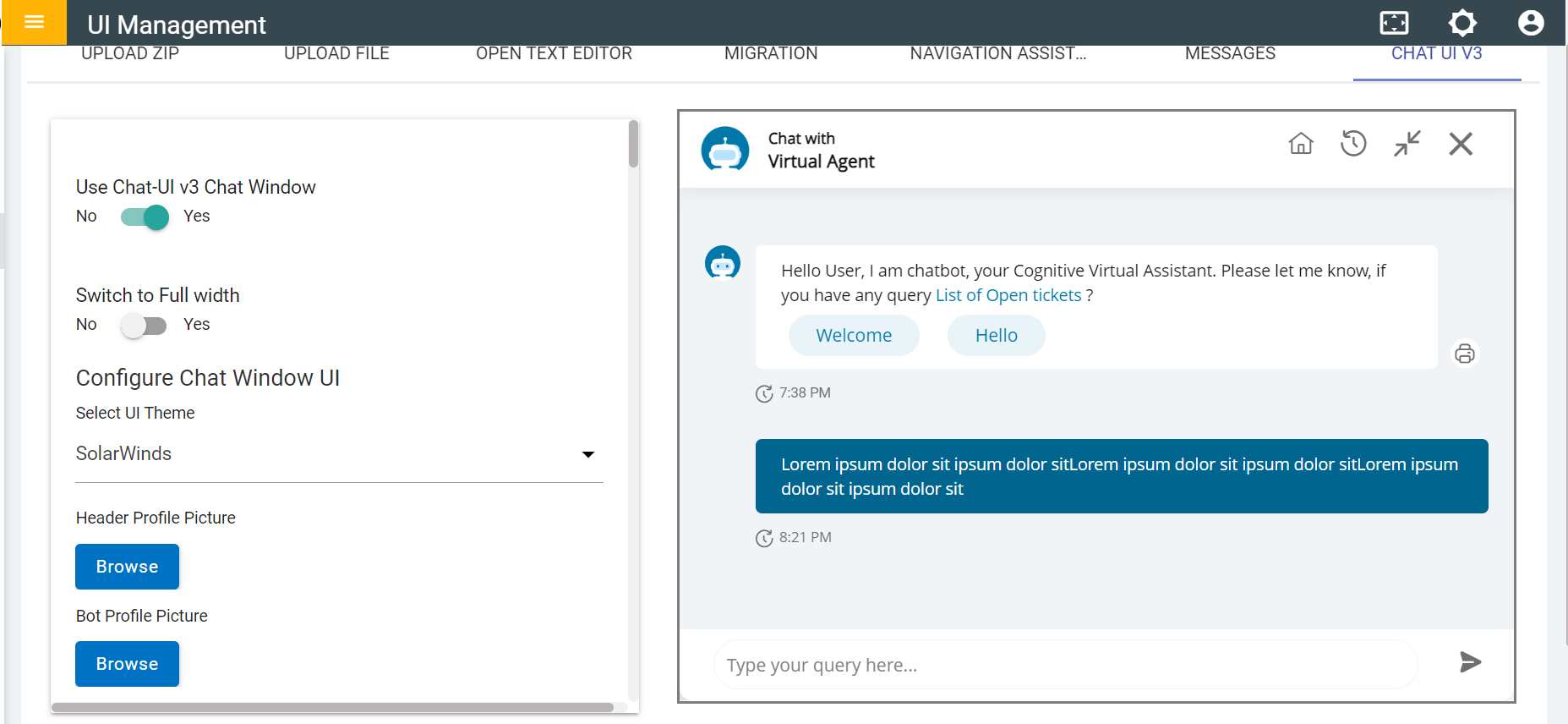Switch to the Migration tab
The image size is (1568, 724).
point(771,54)
